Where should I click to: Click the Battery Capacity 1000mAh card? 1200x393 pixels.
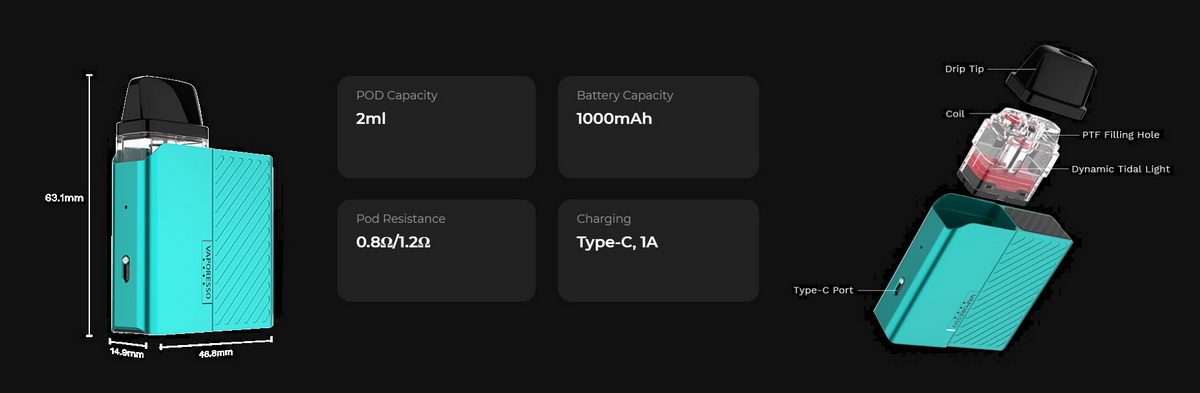(658, 127)
